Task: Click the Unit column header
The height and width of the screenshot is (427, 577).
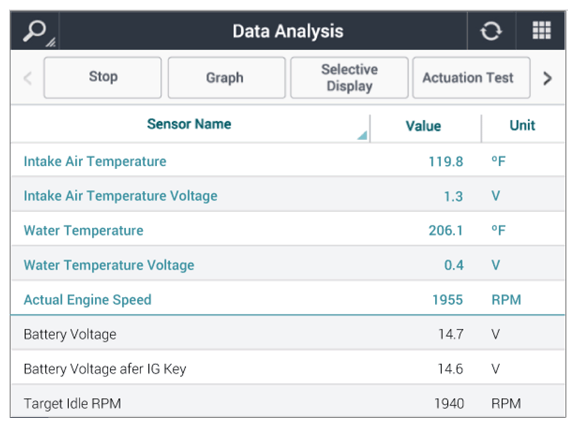Action: tap(522, 125)
